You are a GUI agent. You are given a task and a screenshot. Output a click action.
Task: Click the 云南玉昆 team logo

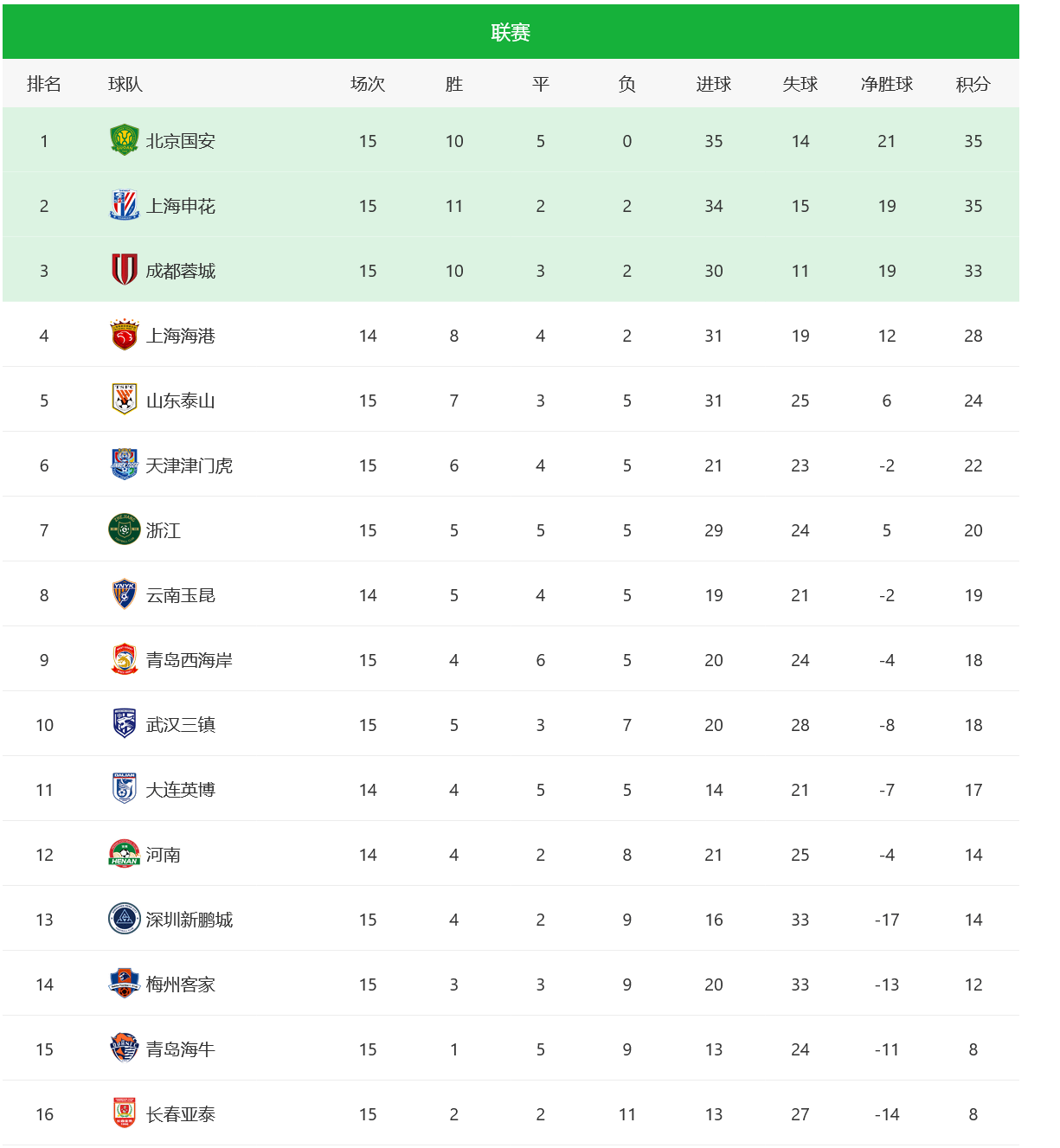[x=125, y=594]
